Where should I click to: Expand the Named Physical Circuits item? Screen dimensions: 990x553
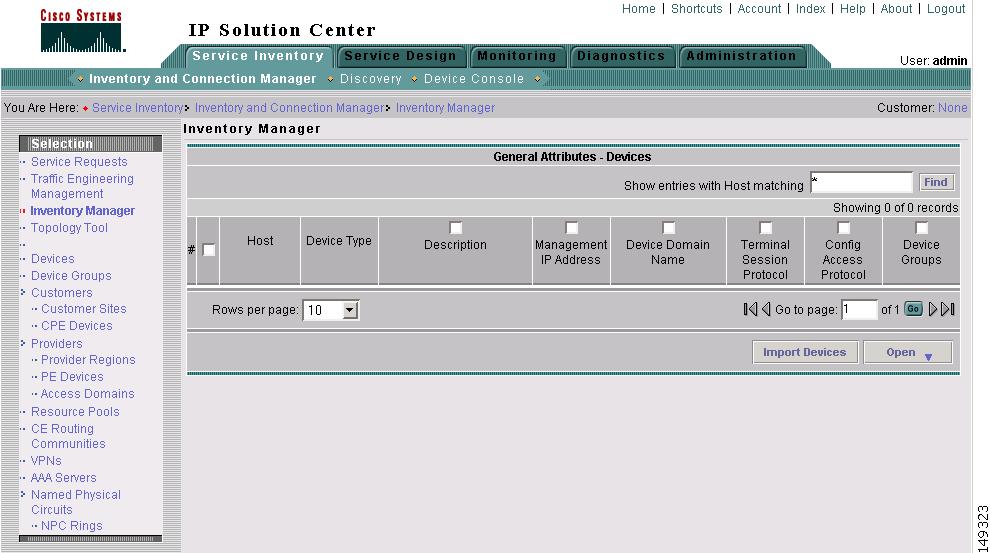click(23, 494)
